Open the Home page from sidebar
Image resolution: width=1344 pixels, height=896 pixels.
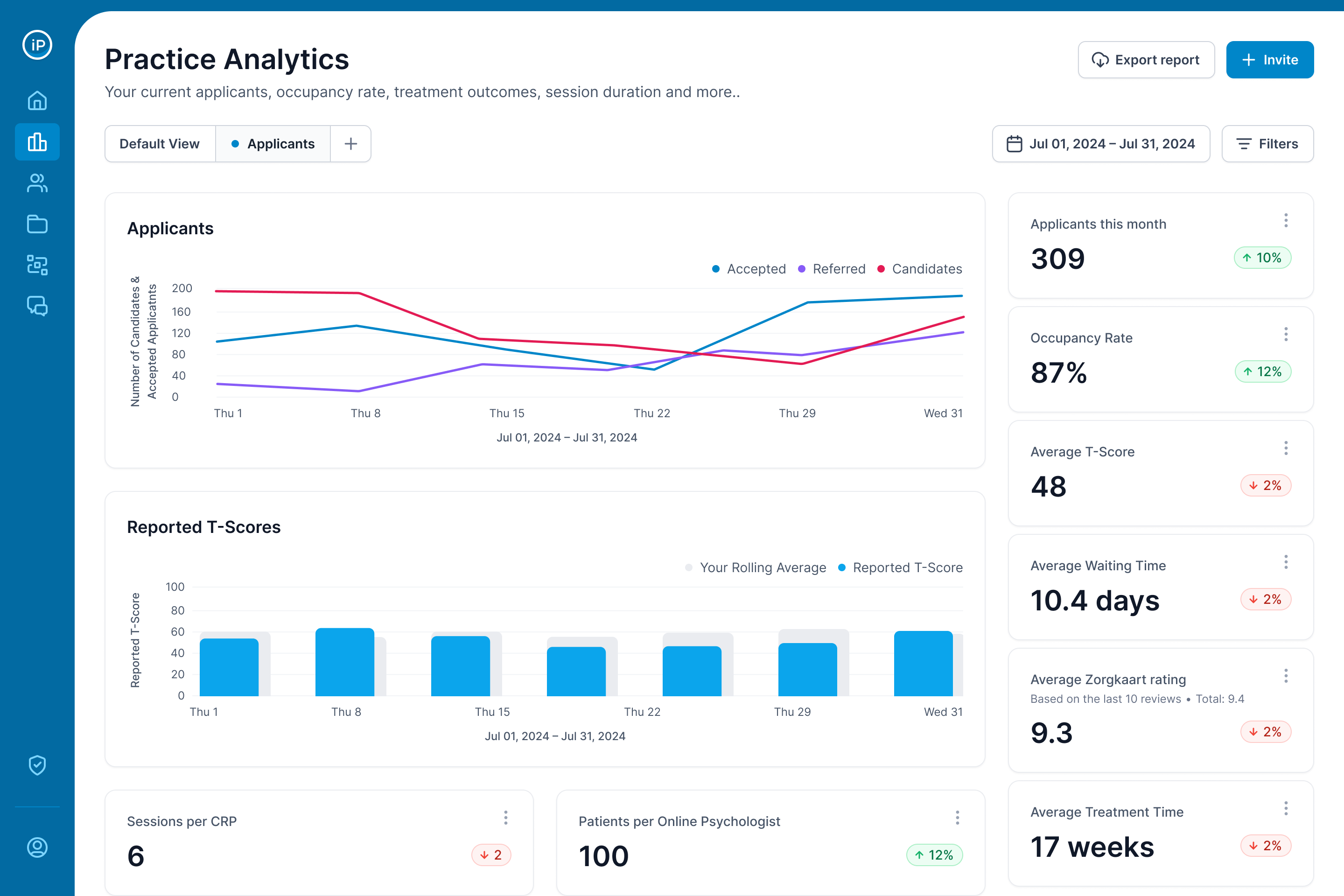point(37,101)
